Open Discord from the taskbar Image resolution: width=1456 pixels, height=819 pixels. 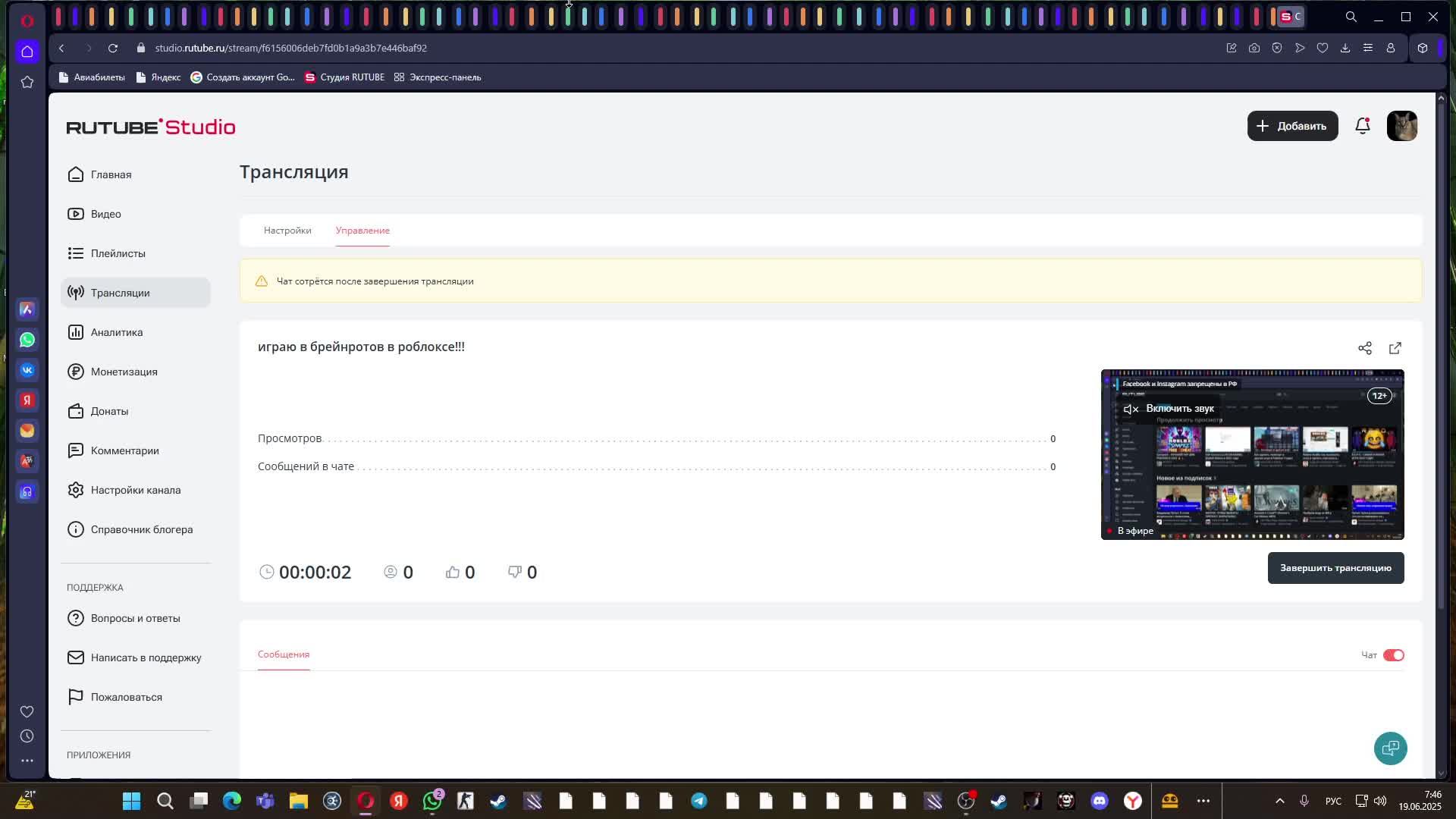pos(1100,802)
